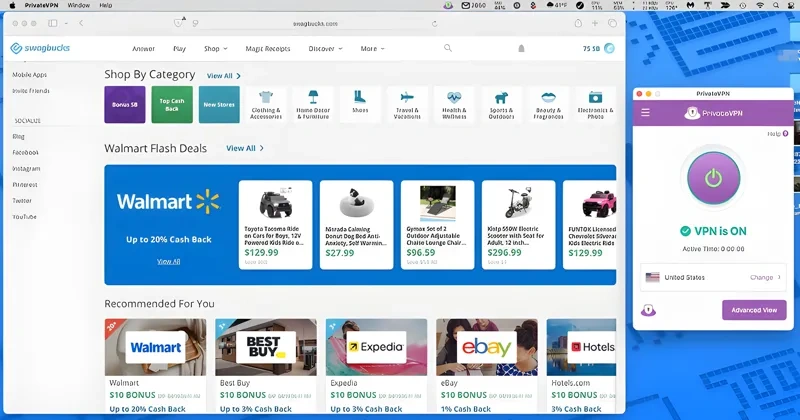Open Mobile Apps in the sidebar
Viewport: 800px width, 420px height.
(x=30, y=75)
